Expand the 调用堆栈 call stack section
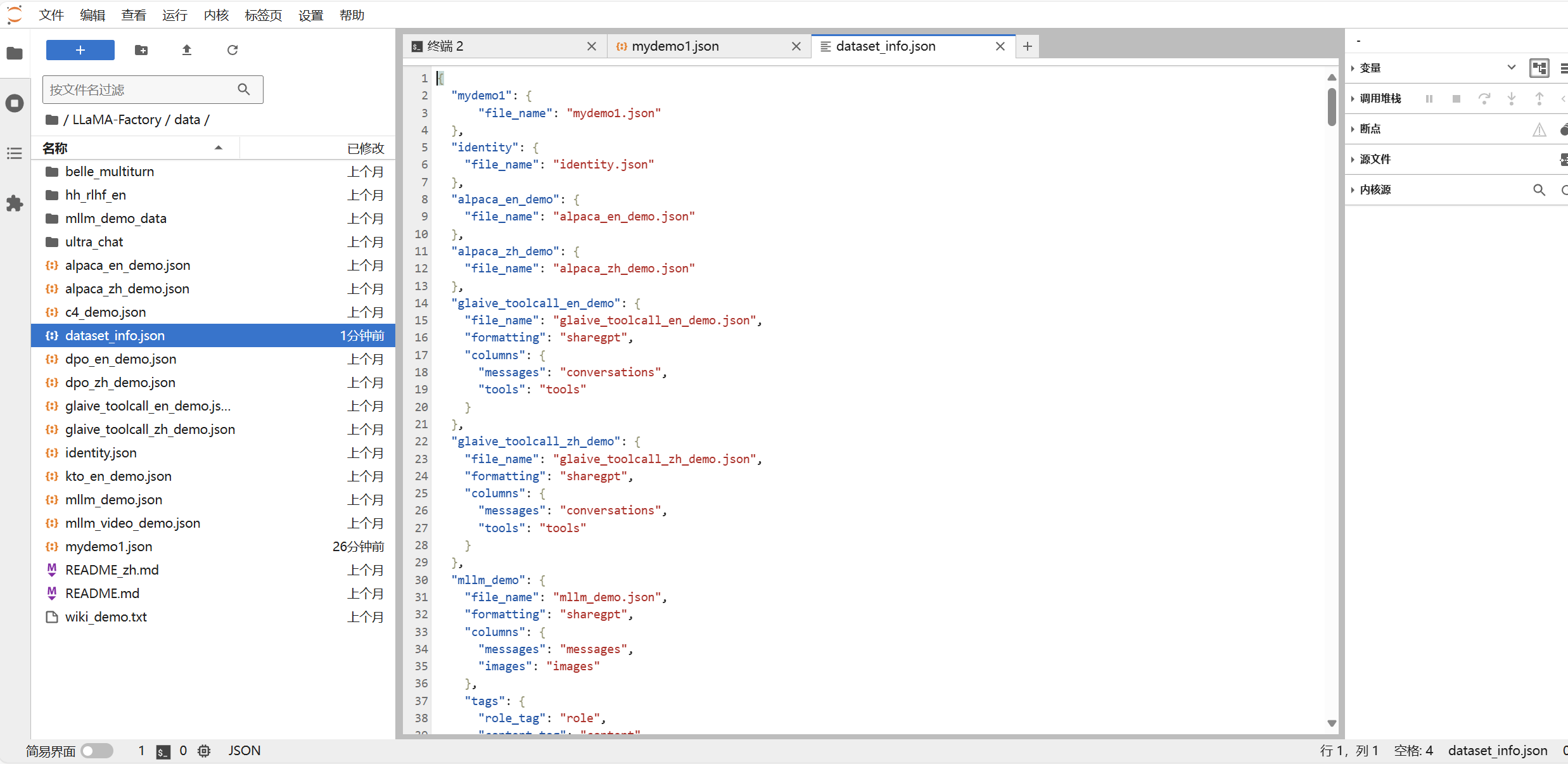 1380,98
